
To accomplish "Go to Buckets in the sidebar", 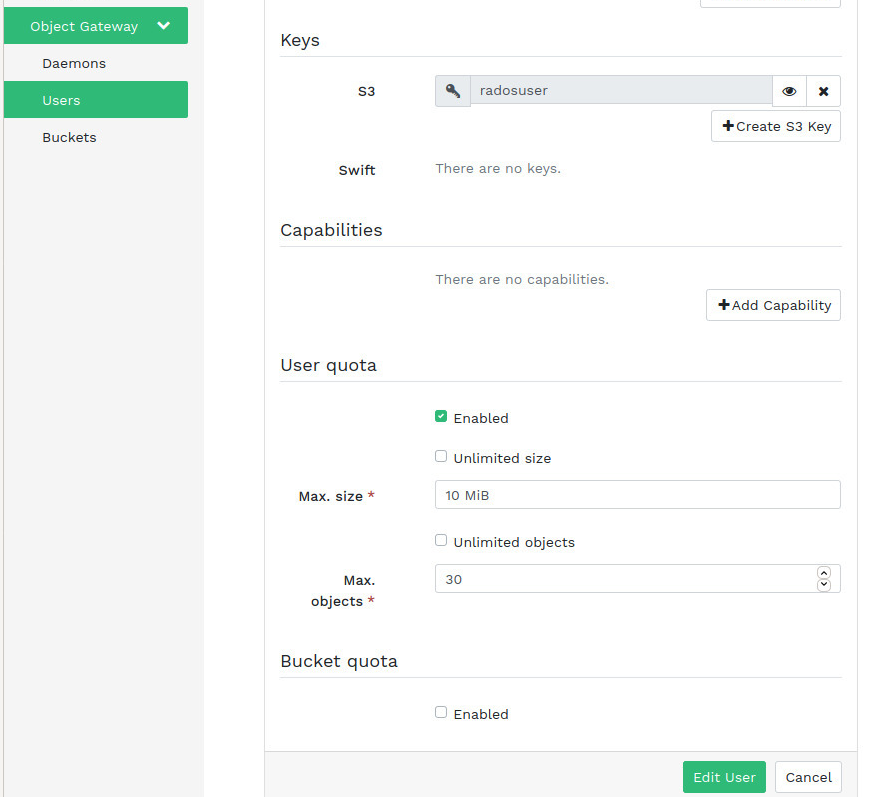I will pyautogui.click(x=69, y=137).
